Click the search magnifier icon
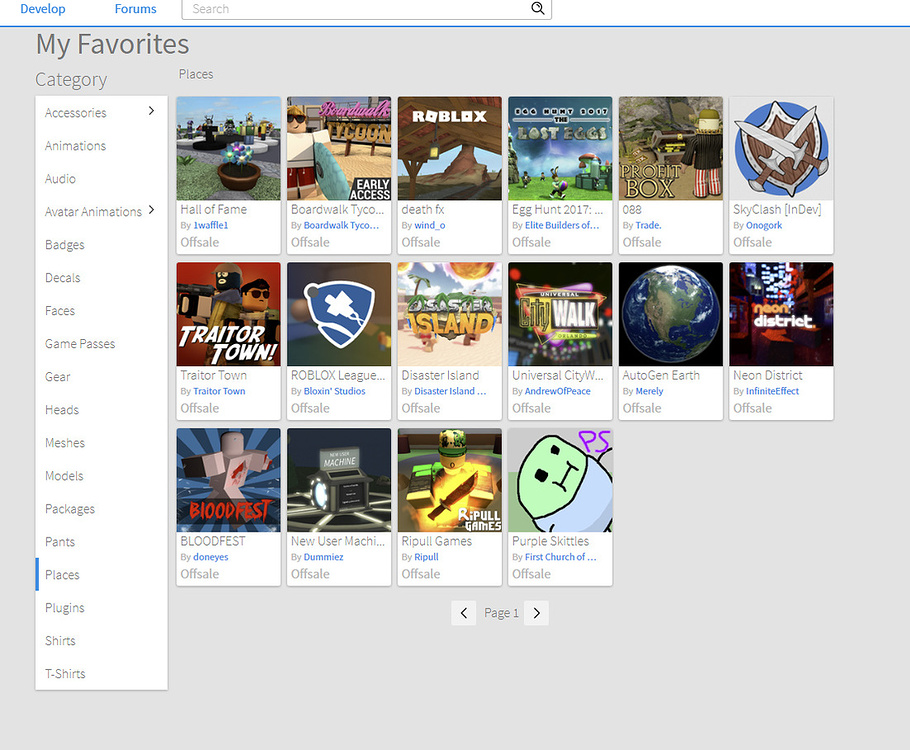The image size is (910, 750). point(537,9)
